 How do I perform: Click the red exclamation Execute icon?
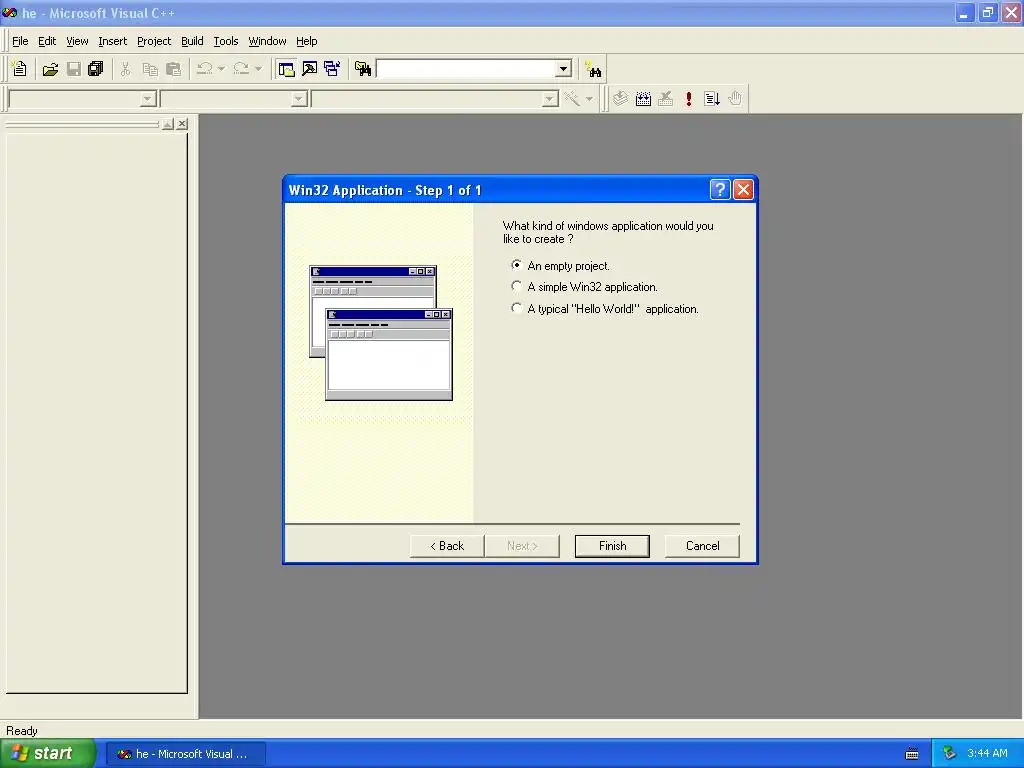688,99
